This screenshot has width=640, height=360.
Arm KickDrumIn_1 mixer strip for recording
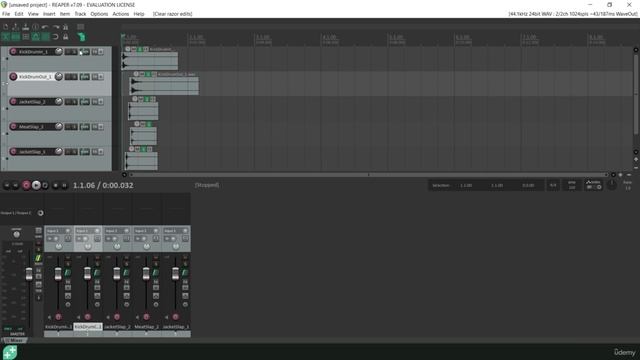click(x=58, y=317)
